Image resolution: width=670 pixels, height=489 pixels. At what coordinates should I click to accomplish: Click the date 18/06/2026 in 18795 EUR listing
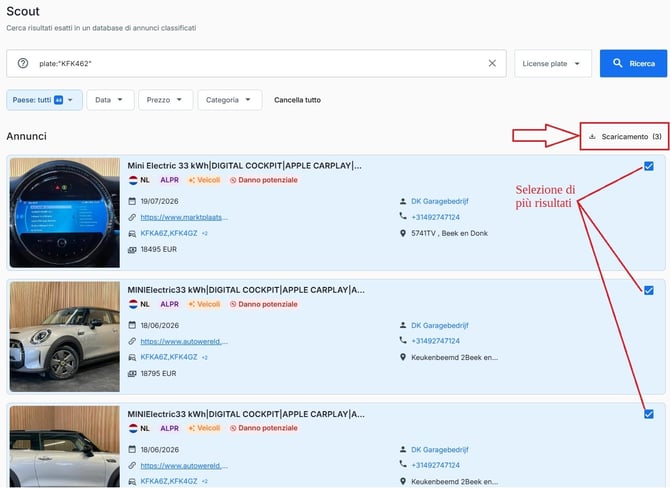pos(160,325)
